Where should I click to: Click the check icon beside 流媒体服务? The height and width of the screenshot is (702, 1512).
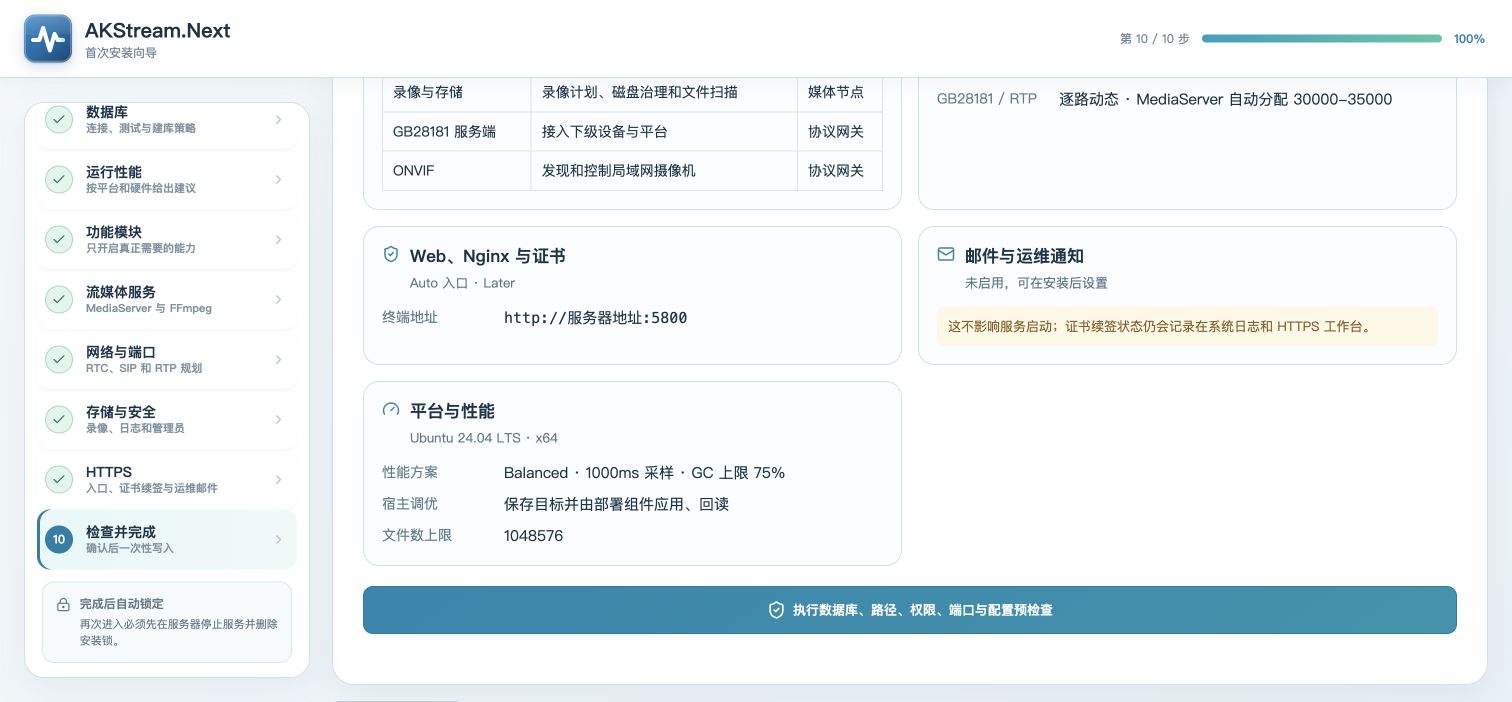pos(59,300)
